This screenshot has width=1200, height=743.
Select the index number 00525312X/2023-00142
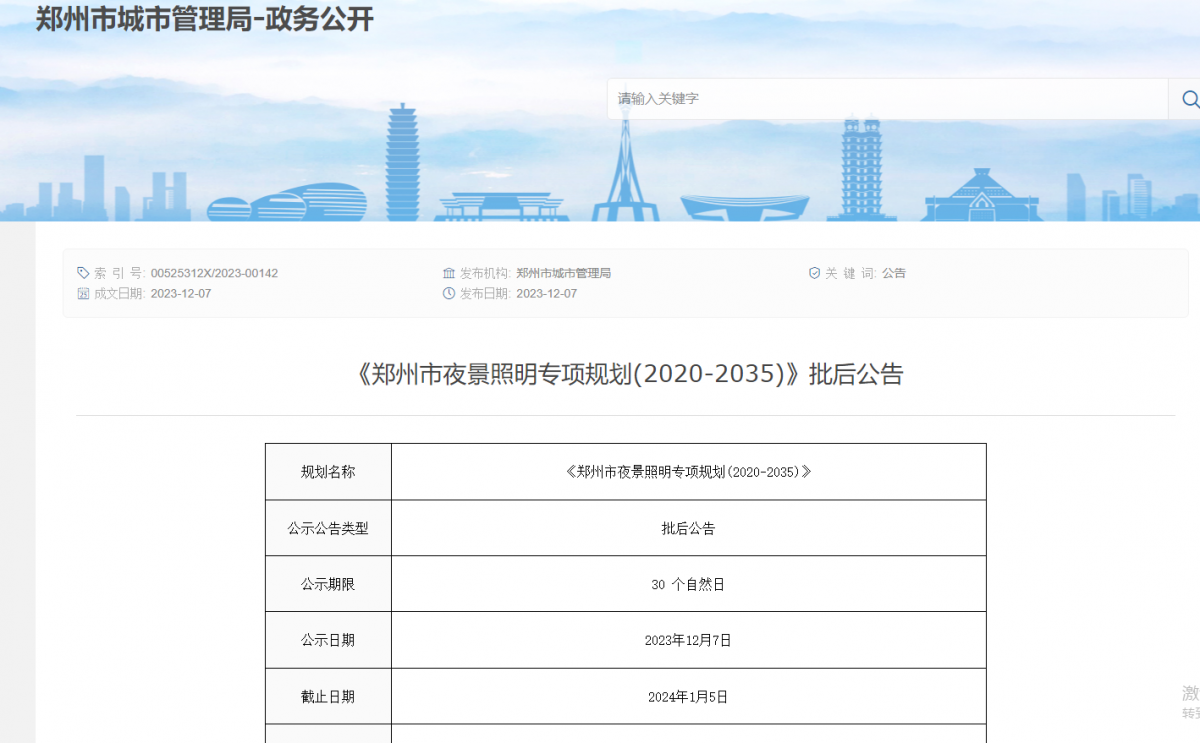point(214,273)
